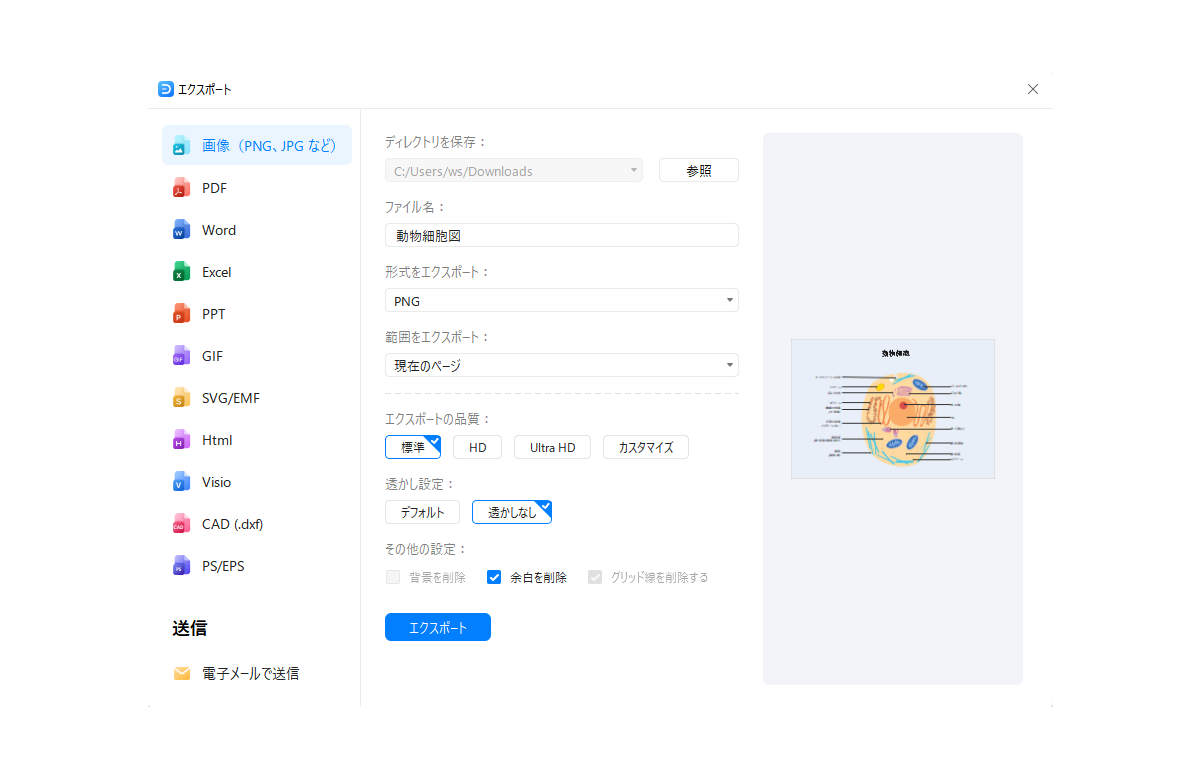Open the PNG export format dropdown

coord(561,300)
